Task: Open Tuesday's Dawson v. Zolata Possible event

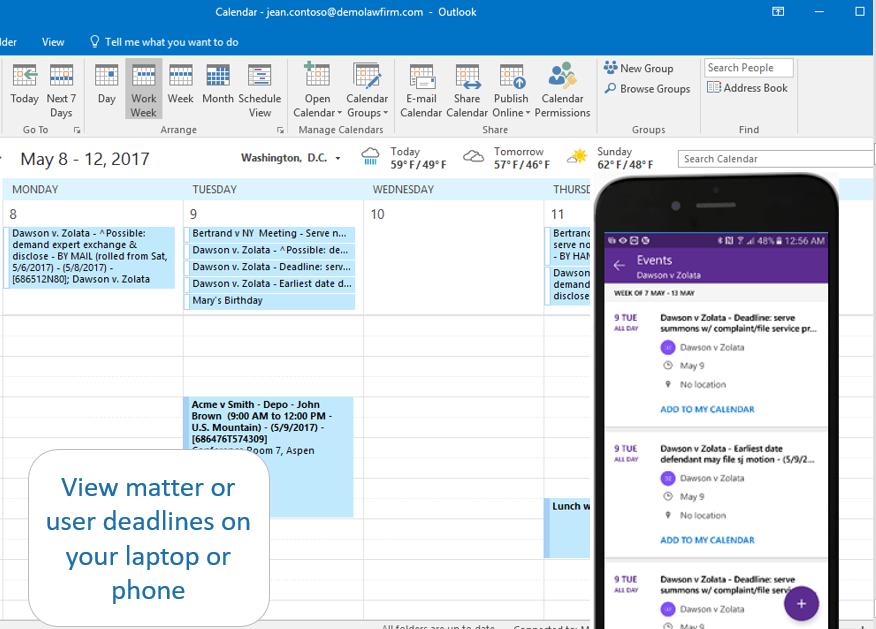Action: [270, 250]
